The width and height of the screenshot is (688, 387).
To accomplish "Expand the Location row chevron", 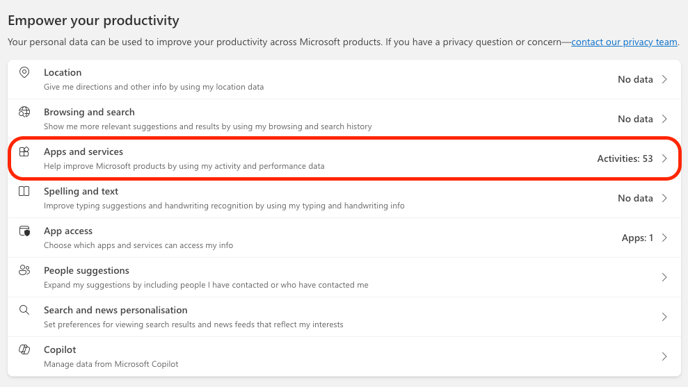I will pyautogui.click(x=664, y=79).
